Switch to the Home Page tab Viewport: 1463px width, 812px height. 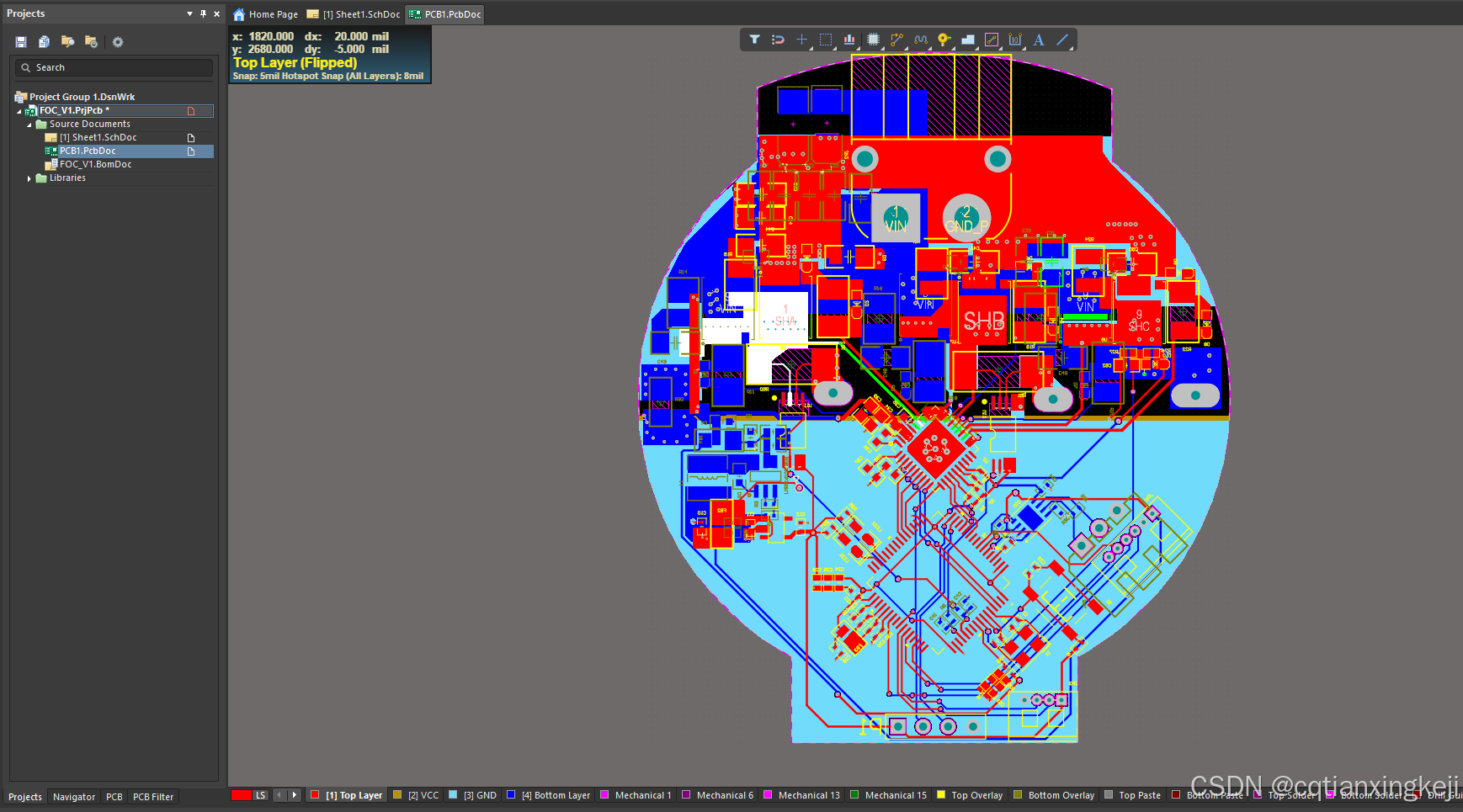point(265,14)
